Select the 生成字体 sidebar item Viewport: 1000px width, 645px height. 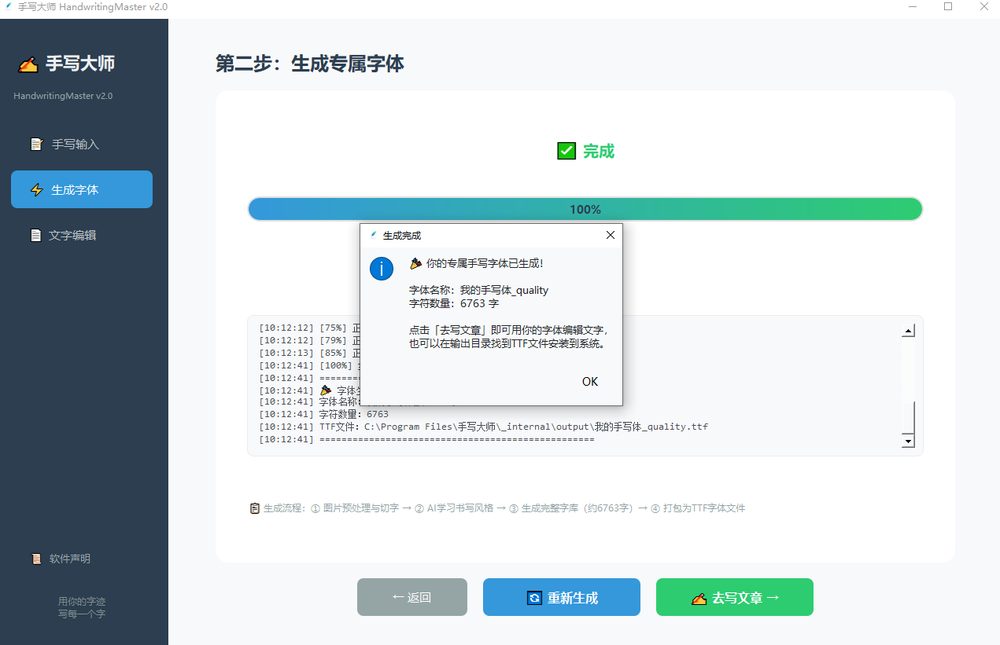82,189
